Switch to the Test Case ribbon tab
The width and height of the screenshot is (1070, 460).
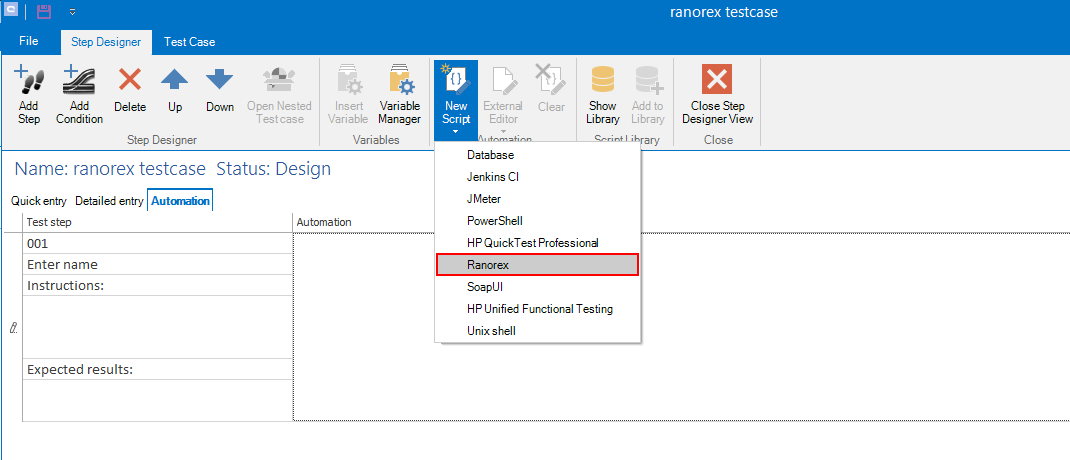tap(190, 42)
